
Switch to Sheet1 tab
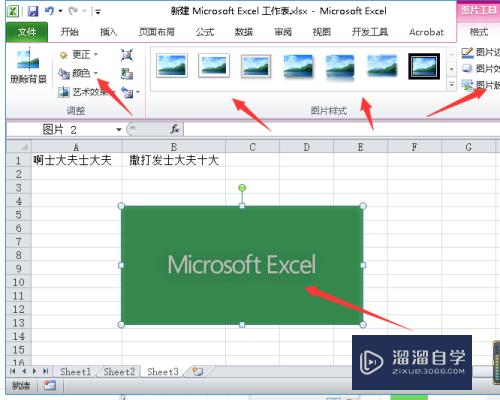point(75,372)
